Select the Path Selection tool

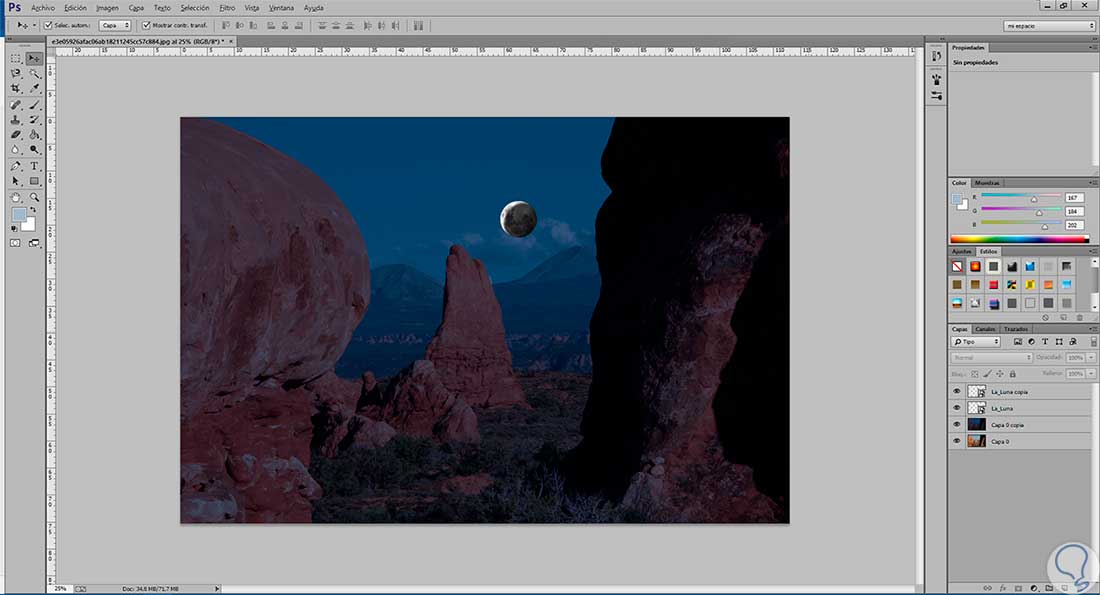pyautogui.click(x=15, y=181)
